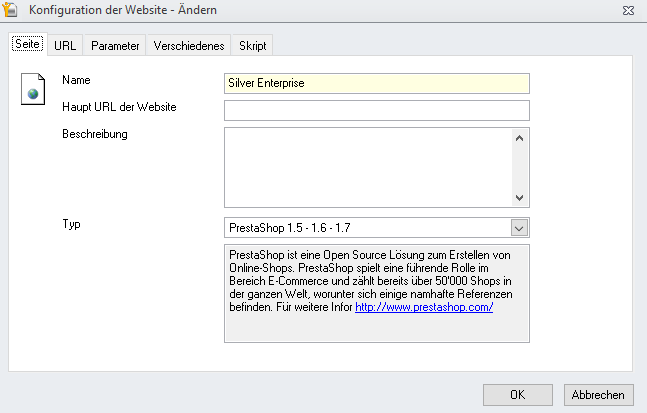Switch to the Parameter tab
This screenshot has width=647, height=413.
(115, 45)
